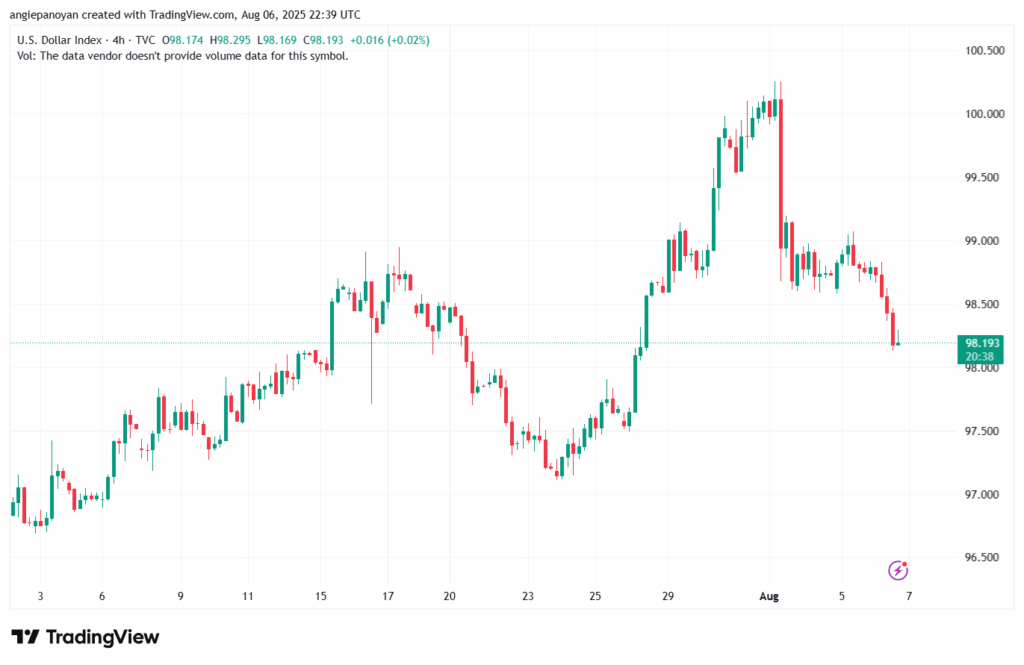Screen dimensions: 1024x665
Task: Click the TradingView logo at bottom left
Action: pos(85,637)
